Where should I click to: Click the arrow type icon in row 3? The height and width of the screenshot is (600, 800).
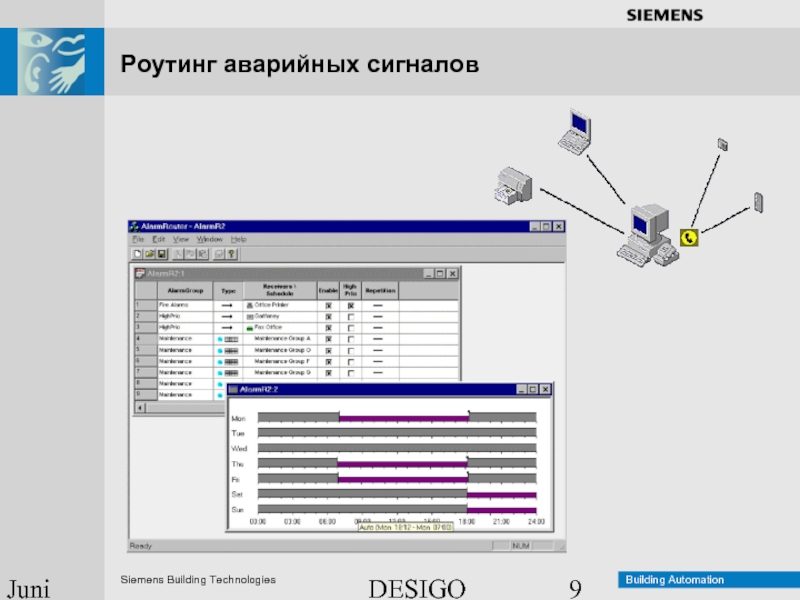(x=227, y=328)
